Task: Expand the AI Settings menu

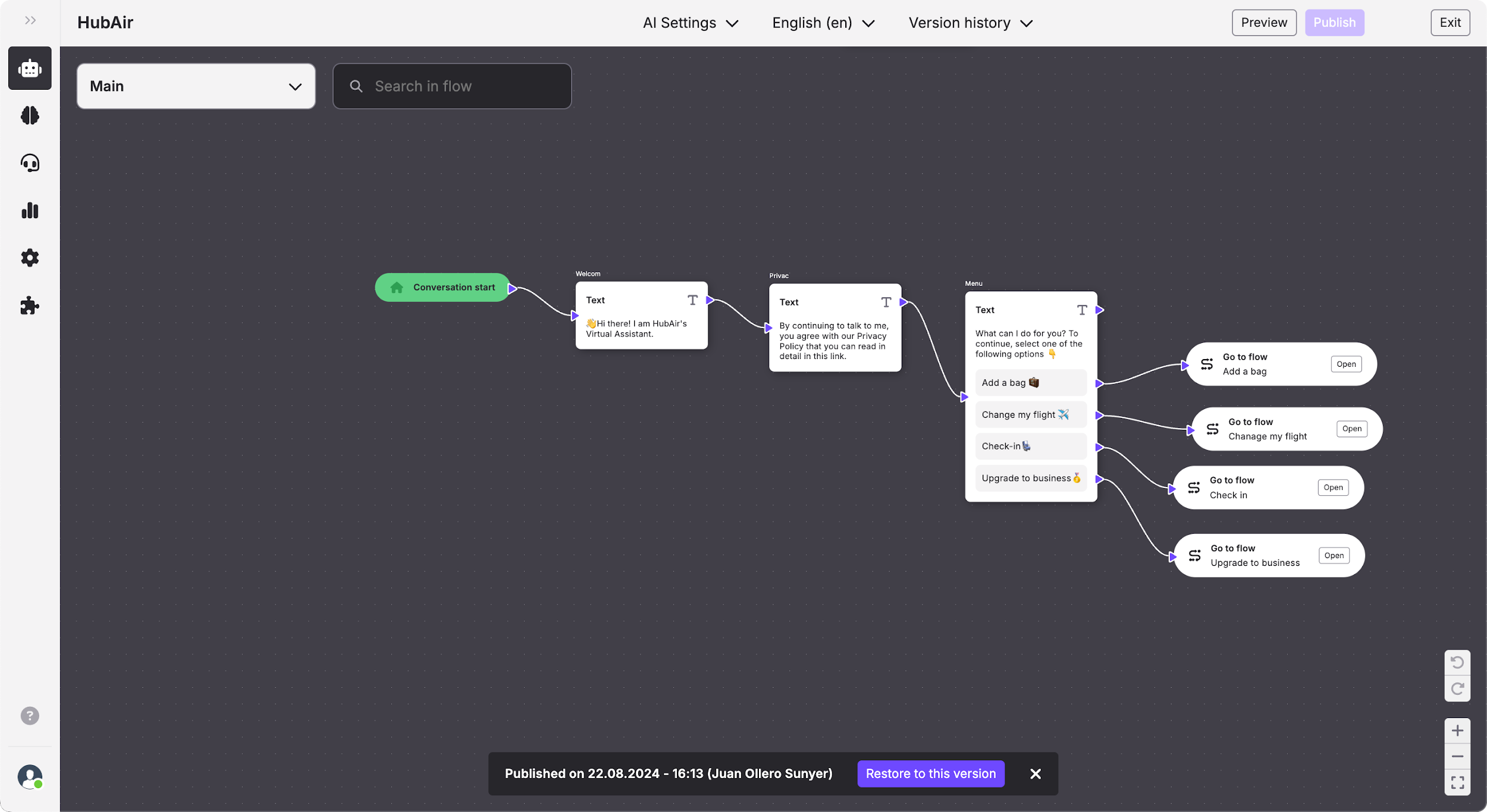Action: point(690,23)
